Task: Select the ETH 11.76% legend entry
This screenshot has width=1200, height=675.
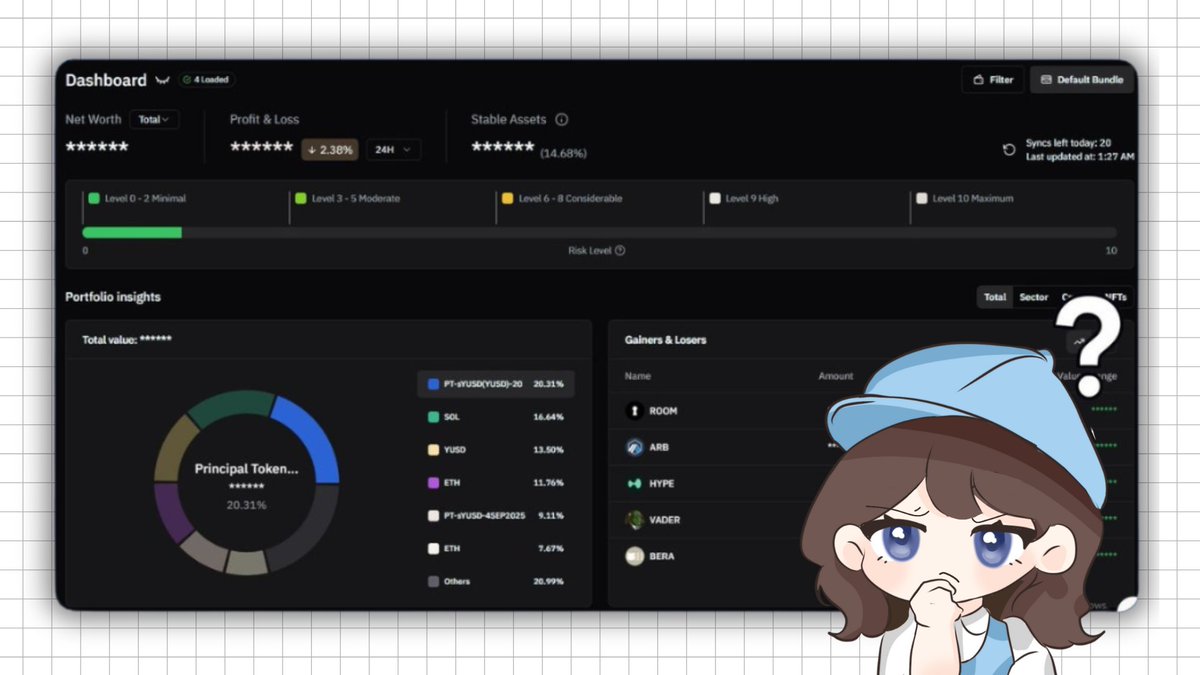Action: [x=495, y=482]
